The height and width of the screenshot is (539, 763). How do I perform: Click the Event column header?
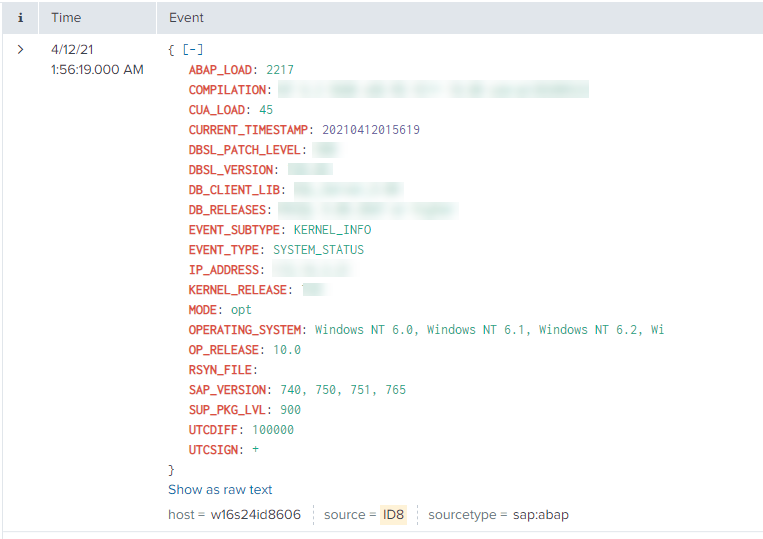186,18
